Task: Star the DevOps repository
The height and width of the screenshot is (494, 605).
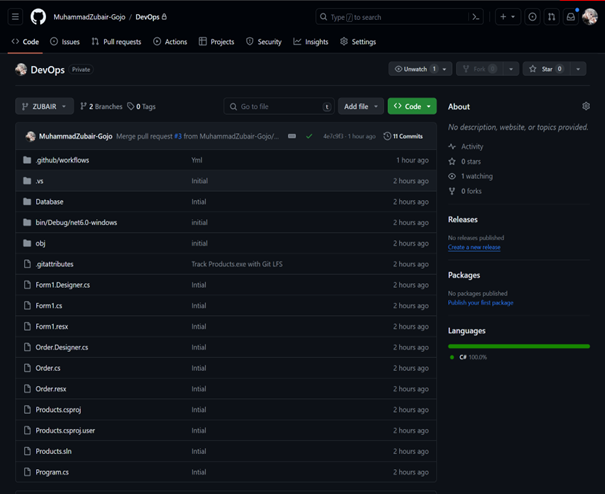Action: [x=547, y=69]
